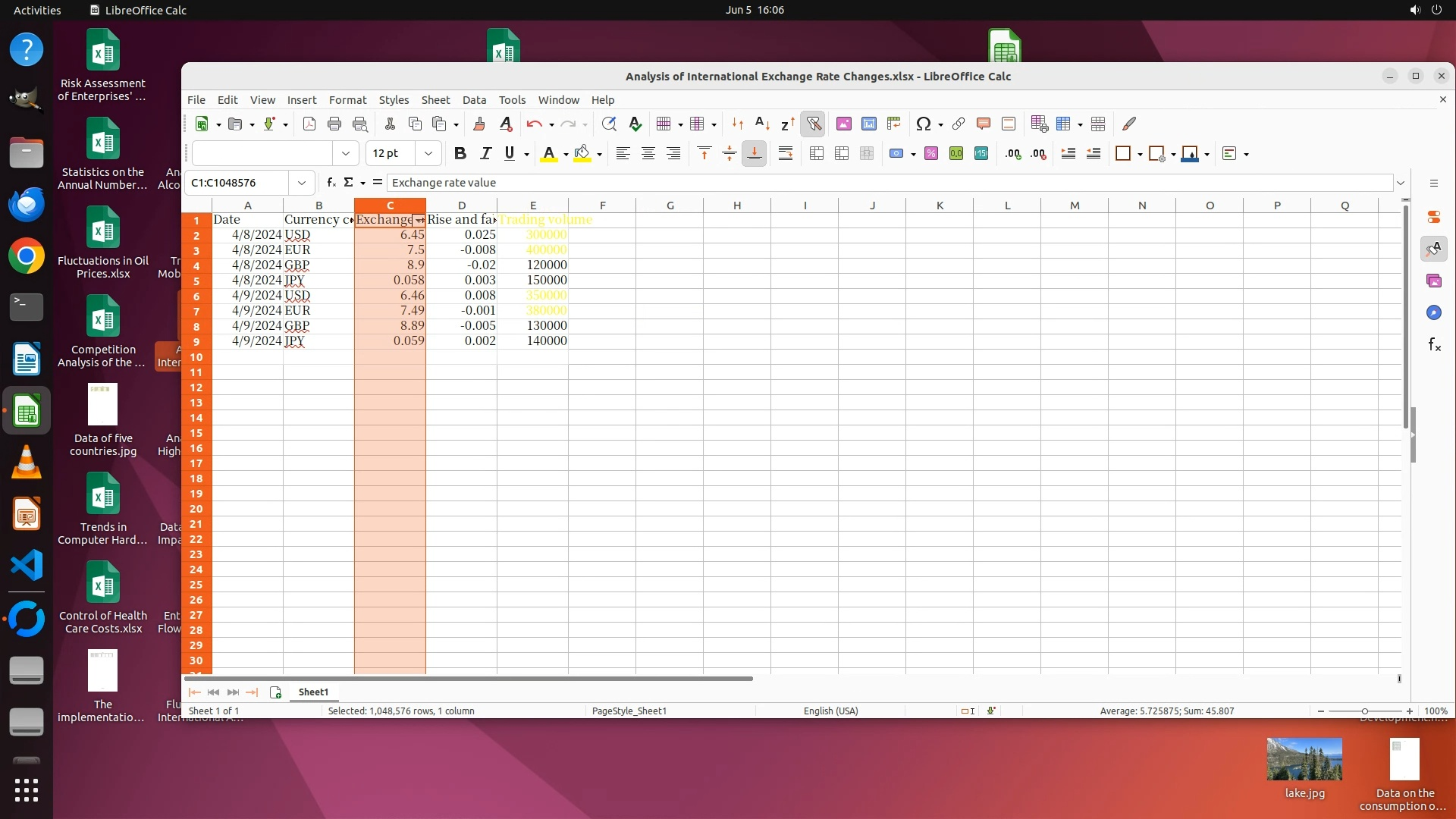The image size is (1456, 819).
Task: Click the formula input line
Action: click(x=887, y=183)
